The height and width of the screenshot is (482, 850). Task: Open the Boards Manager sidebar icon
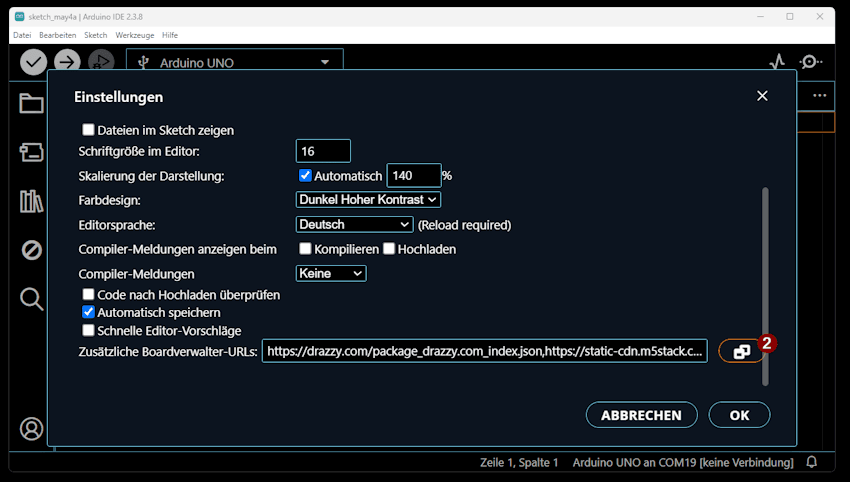tap(31, 152)
